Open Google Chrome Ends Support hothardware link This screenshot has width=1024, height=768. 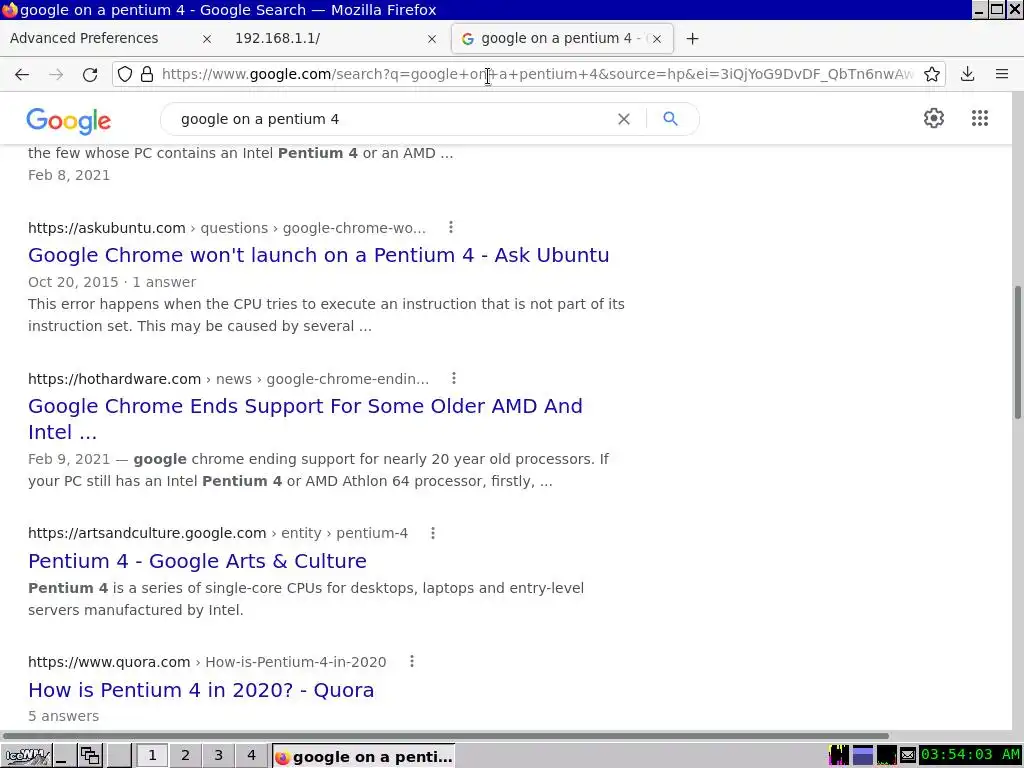pyautogui.click(x=305, y=419)
